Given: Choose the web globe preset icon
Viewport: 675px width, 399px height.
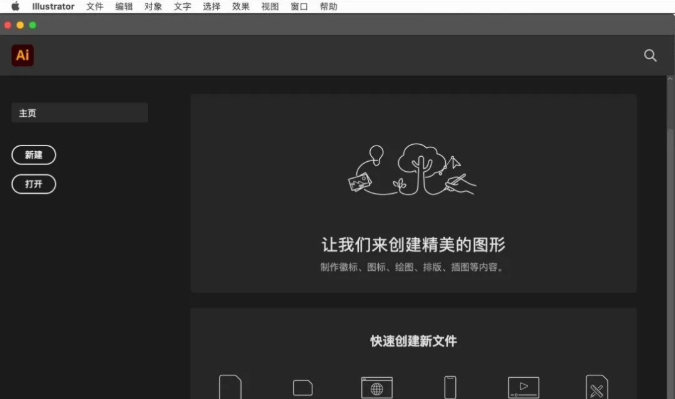Looking at the screenshot, I should (377, 387).
